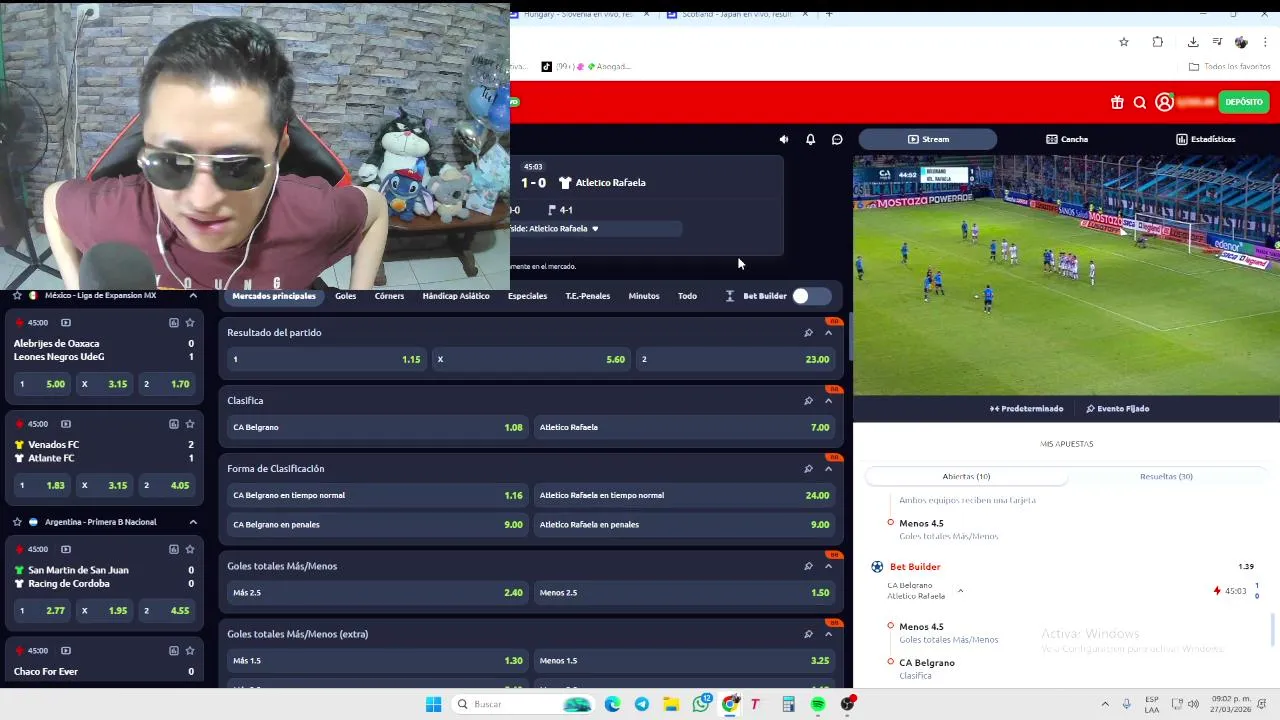Collapse the Clasifica market
The image size is (1280, 720).
828,401
